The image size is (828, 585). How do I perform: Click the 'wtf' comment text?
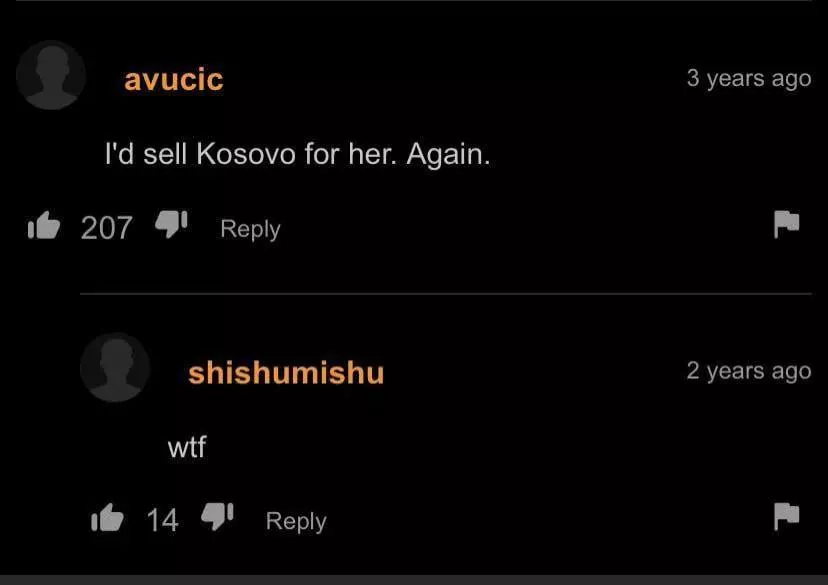[x=187, y=447]
